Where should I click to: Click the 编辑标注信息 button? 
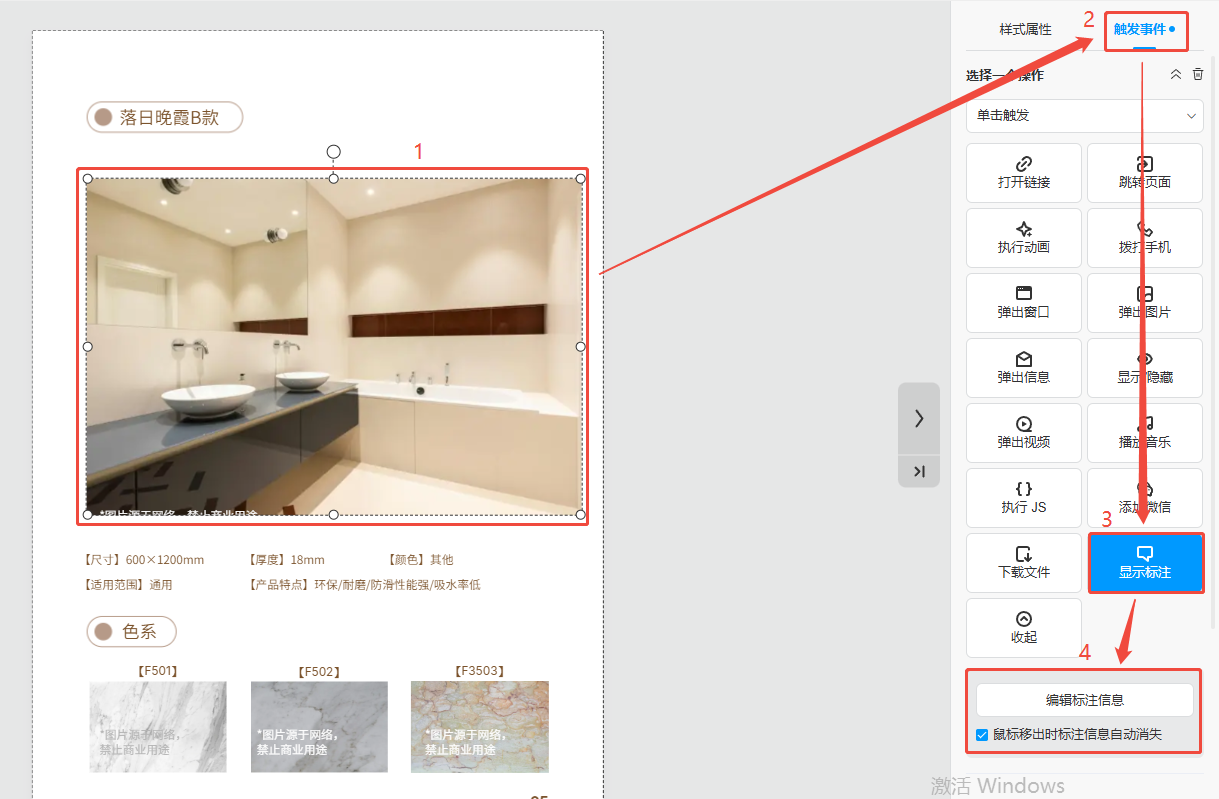[x=1084, y=700]
